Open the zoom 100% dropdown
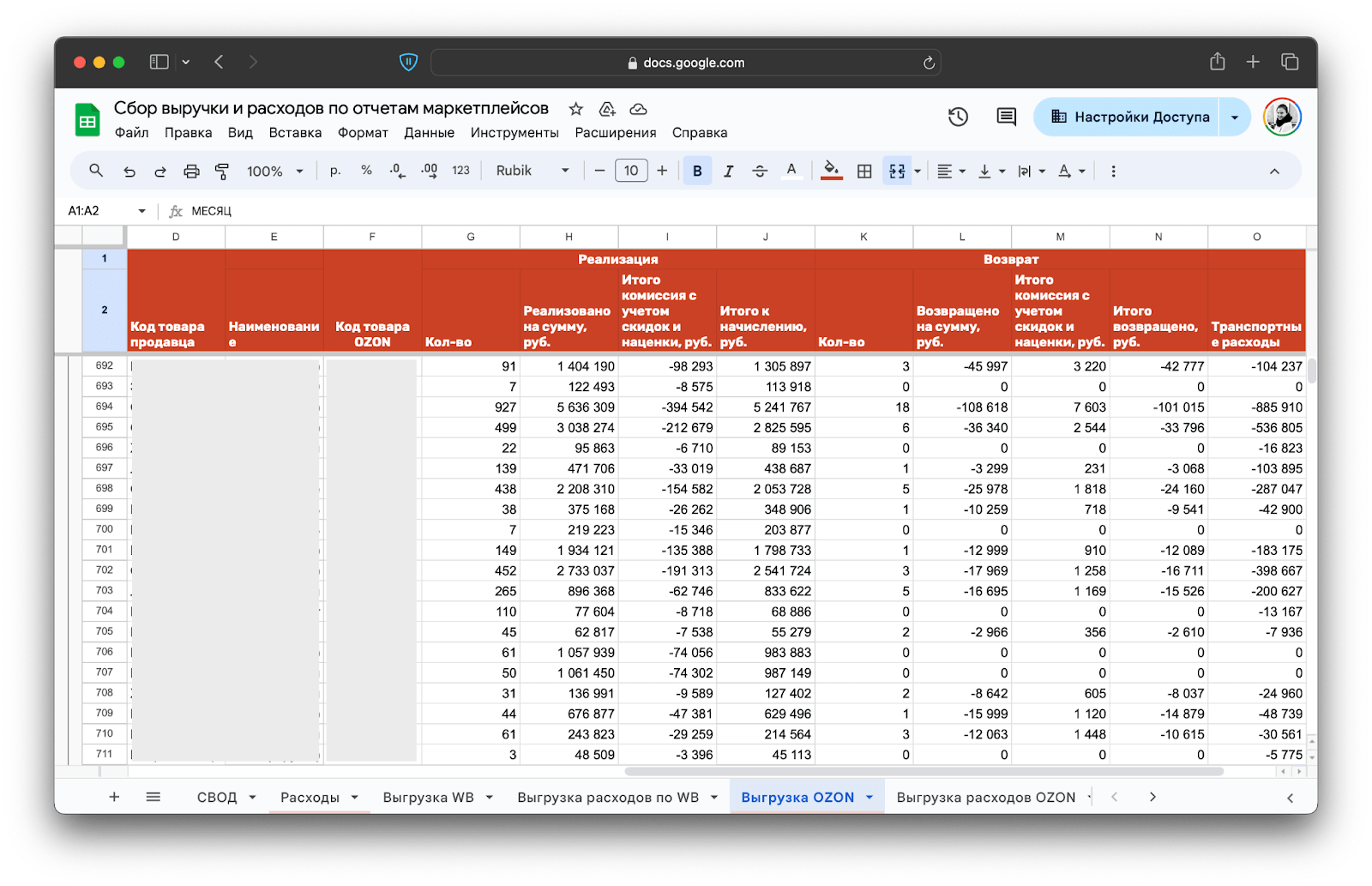The image size is (1372, 886). tap(275, 172)
